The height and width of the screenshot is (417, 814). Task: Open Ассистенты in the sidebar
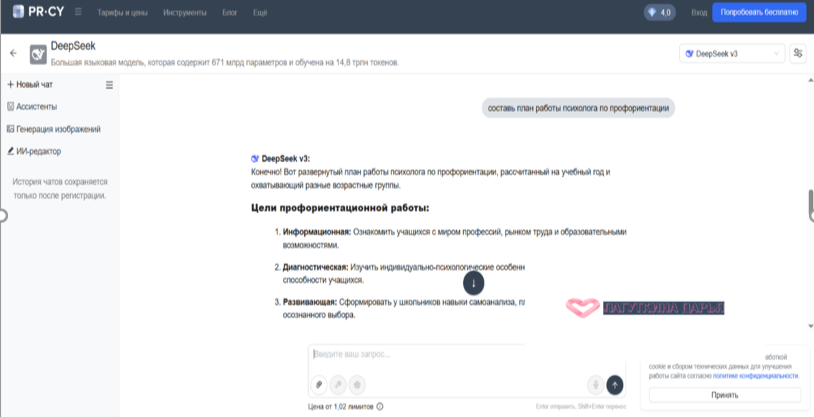[x=32, y=106]
